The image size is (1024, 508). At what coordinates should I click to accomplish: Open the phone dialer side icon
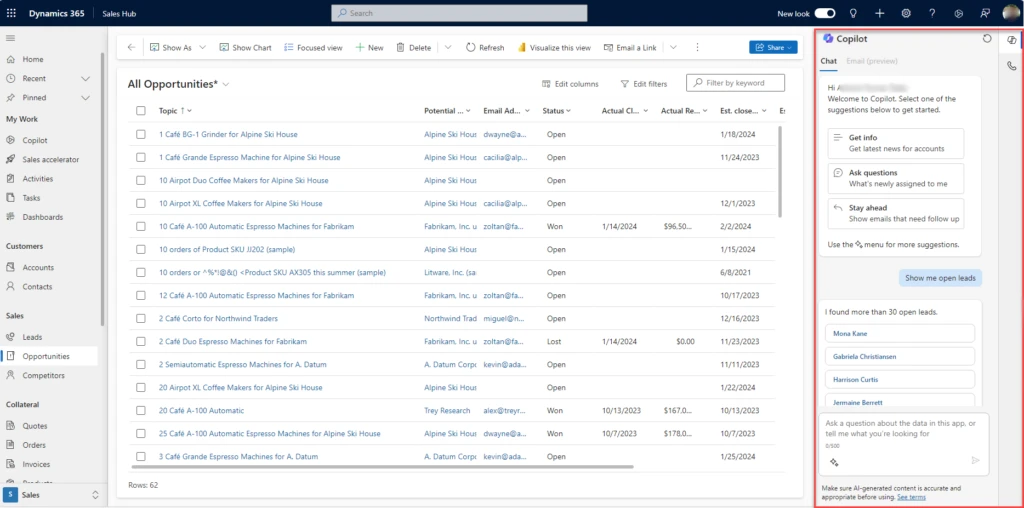(1012, 66)
